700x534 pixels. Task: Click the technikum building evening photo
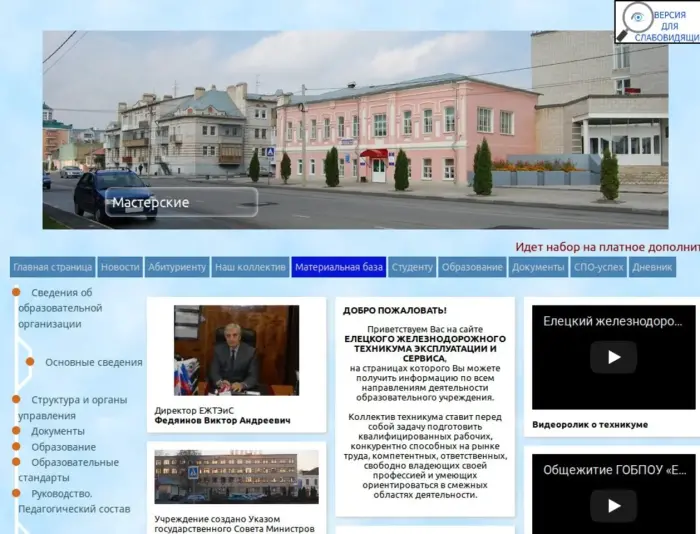(237, 477)
